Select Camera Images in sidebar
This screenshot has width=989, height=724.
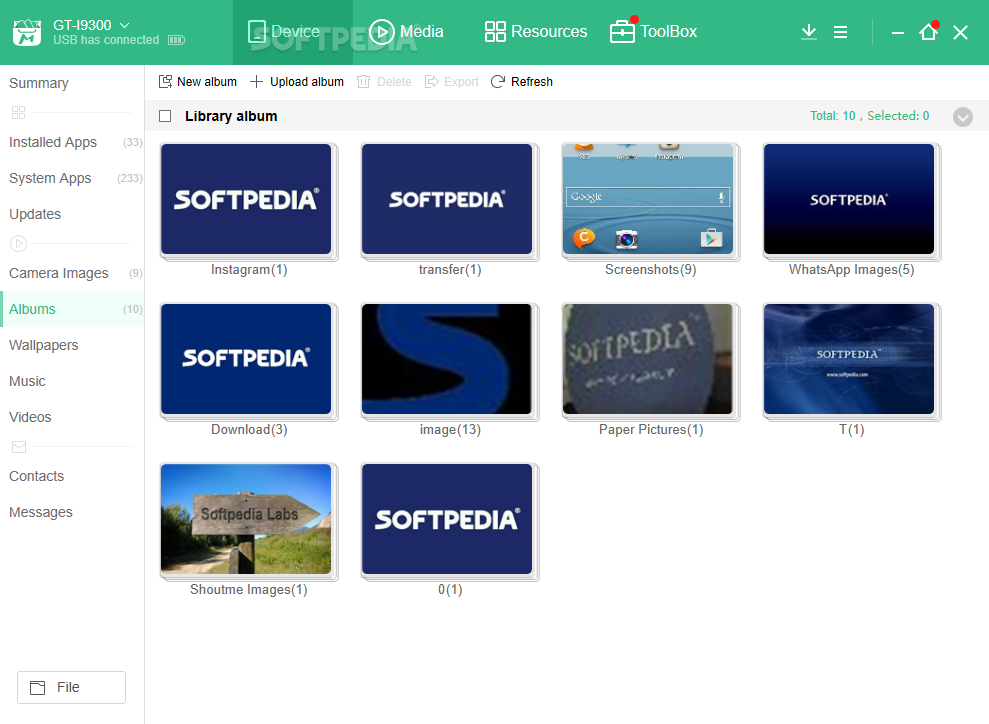[72, 273]
